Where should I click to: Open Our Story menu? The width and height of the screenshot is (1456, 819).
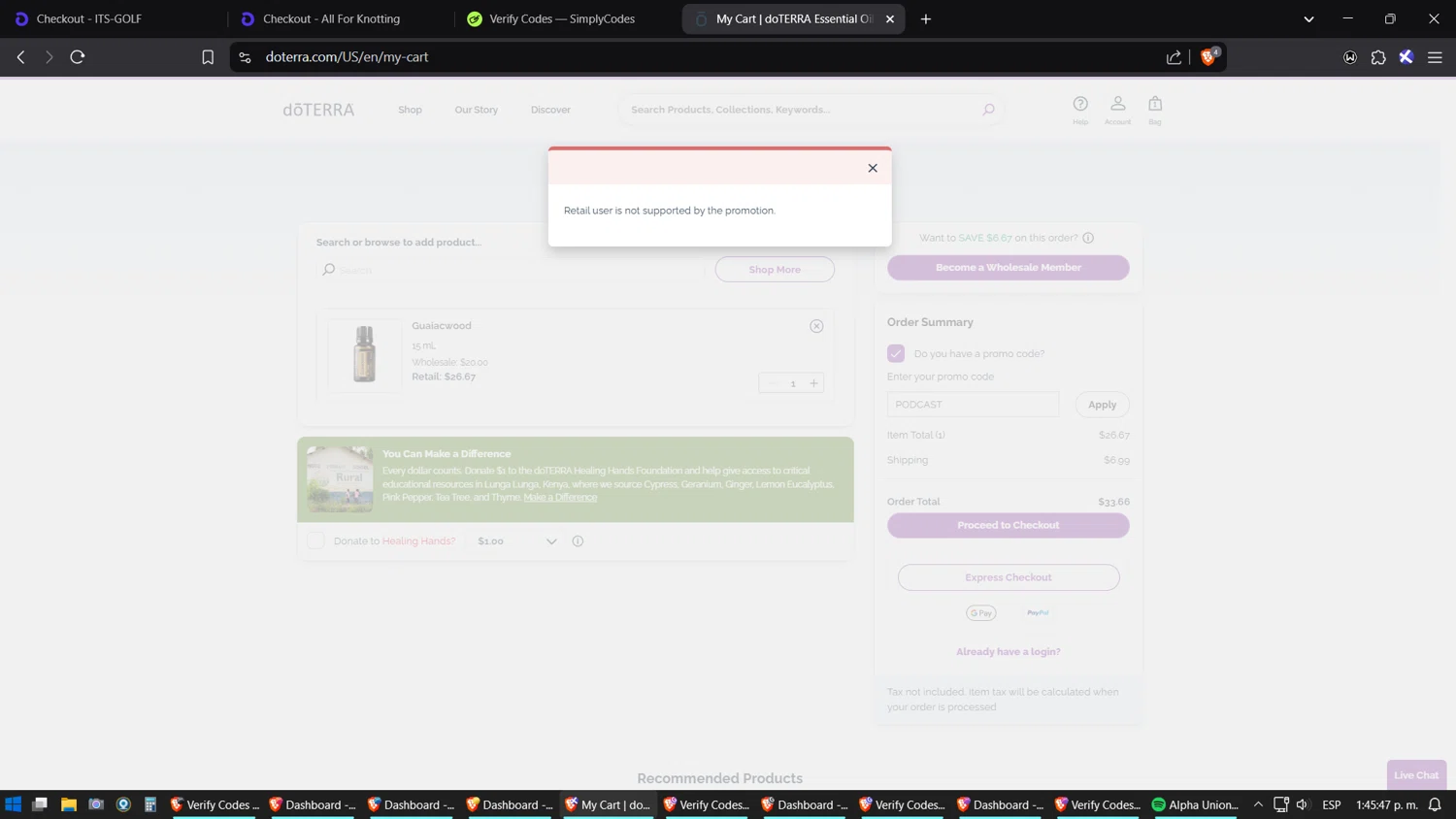coord(476,110)
